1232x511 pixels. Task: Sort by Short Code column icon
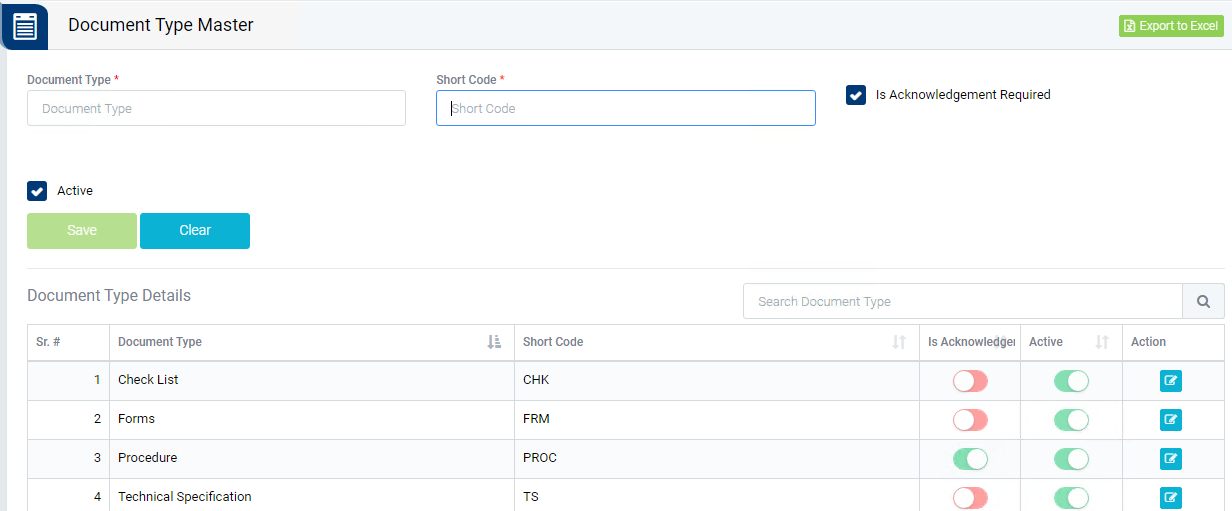[x=898, y=342]
